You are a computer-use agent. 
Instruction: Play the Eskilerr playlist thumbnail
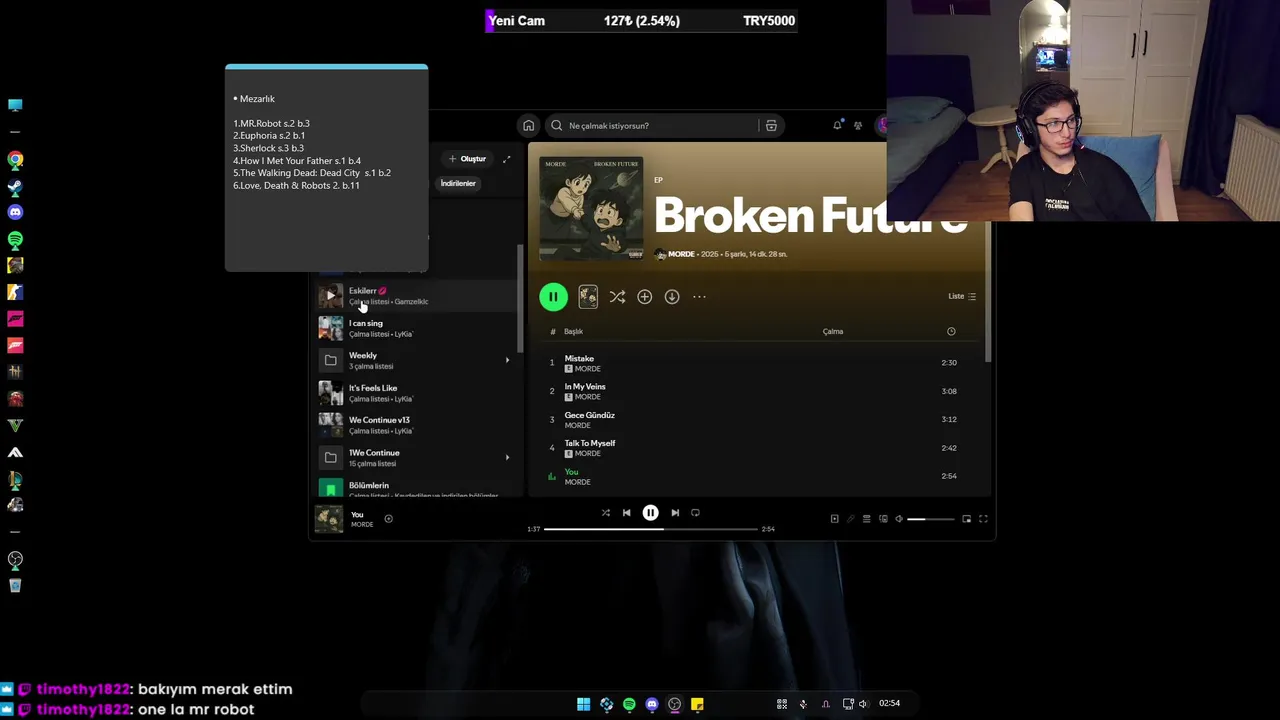point(330,296)
